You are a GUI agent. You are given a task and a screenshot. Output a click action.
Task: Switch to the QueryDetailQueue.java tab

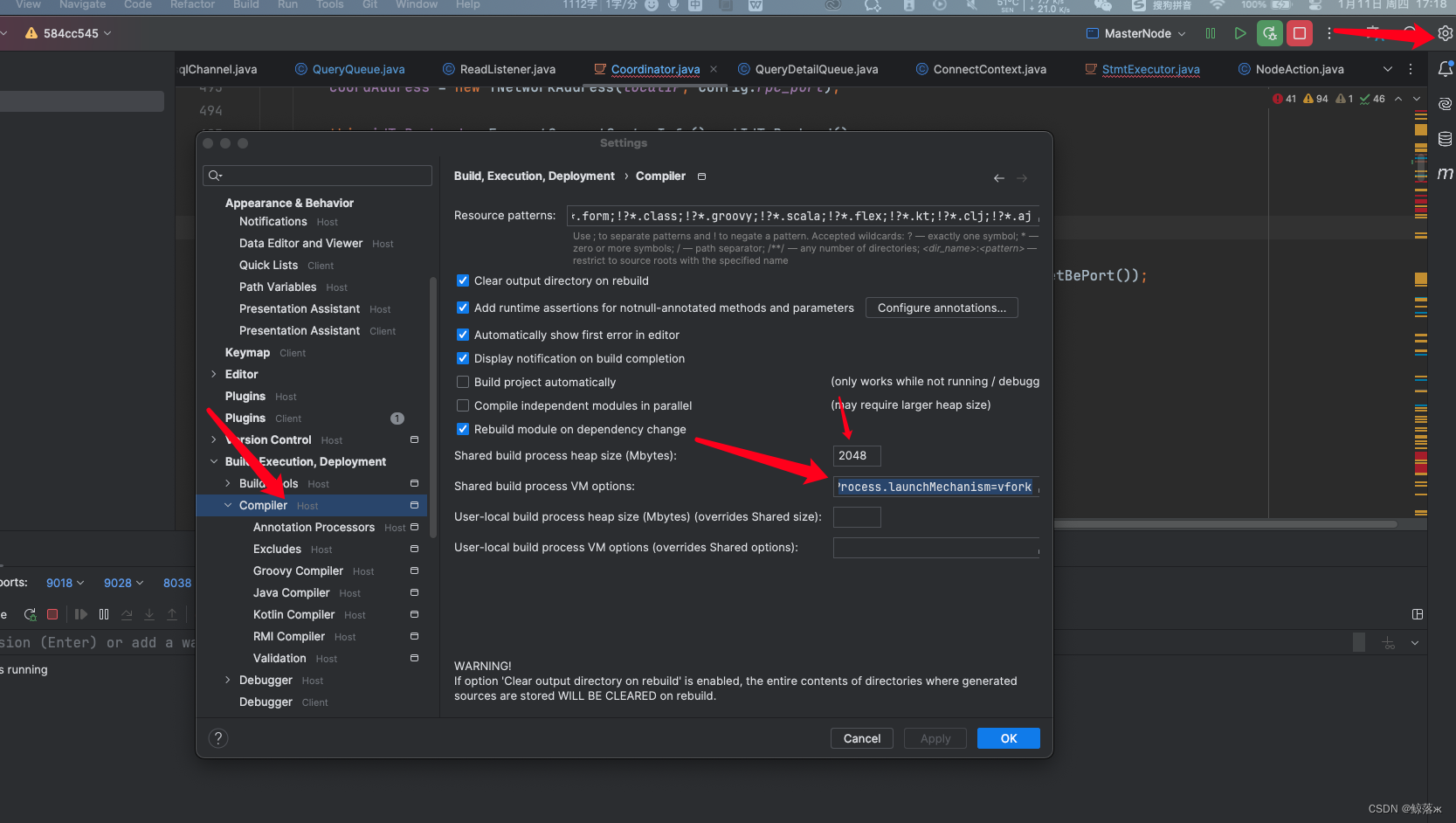coord(808,69)
